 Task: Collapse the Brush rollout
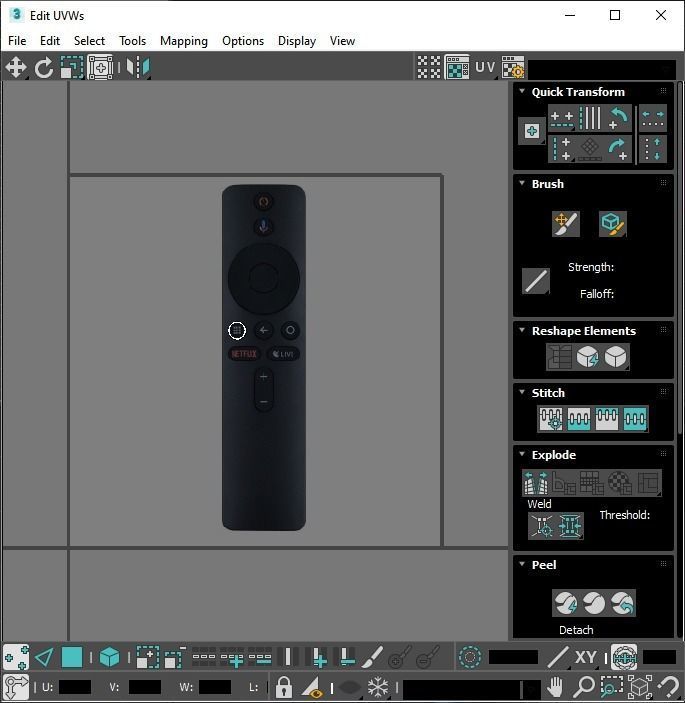click(522, 183)
